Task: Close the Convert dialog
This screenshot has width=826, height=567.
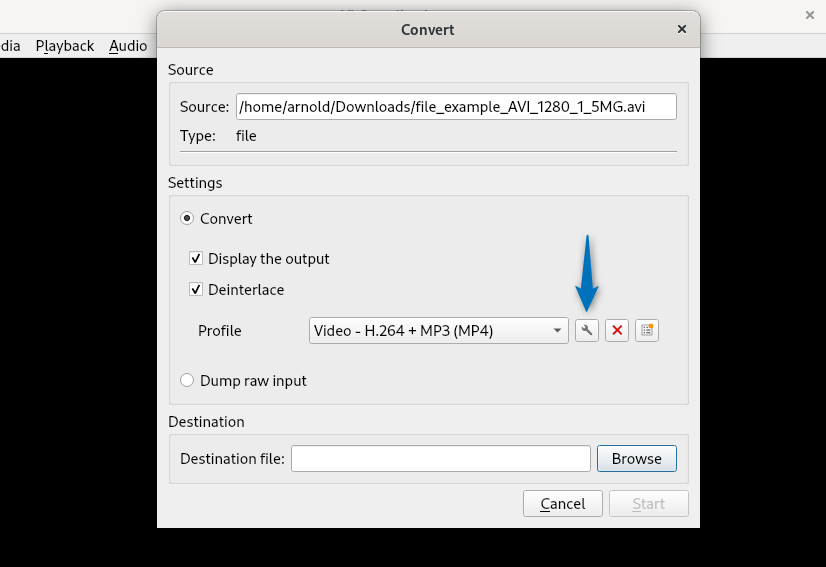Action: [x=682, y=30]
